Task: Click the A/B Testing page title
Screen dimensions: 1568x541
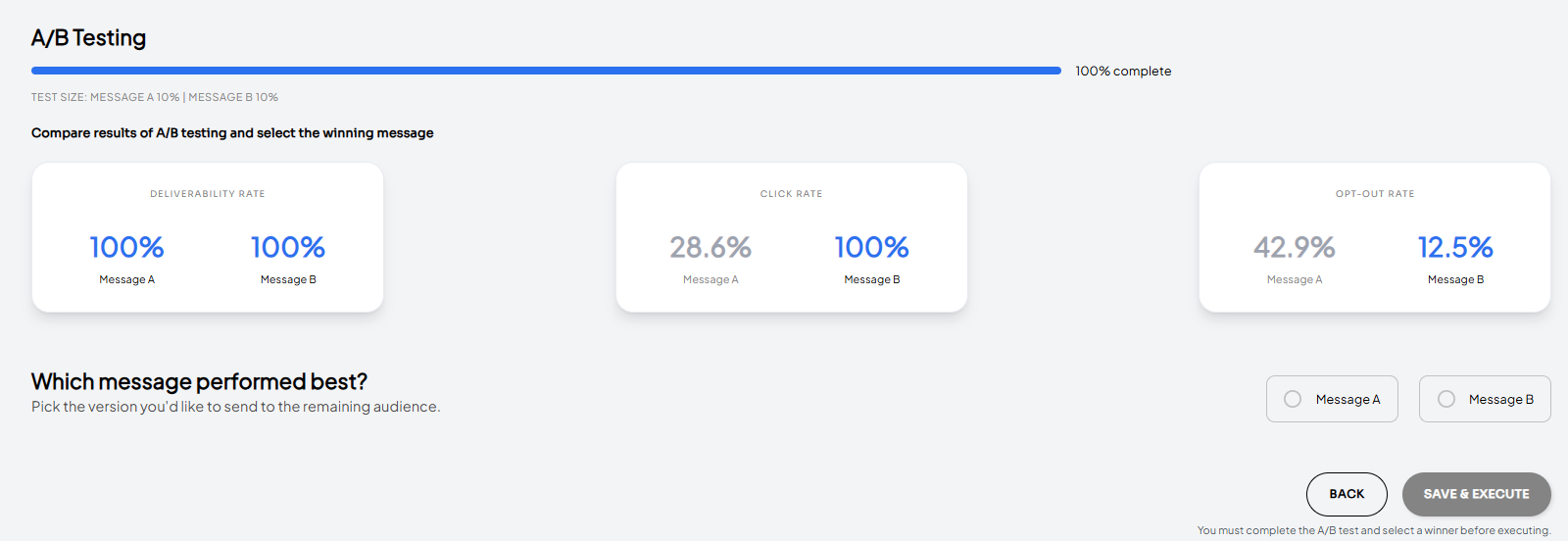Action: [x=88, y=38]
